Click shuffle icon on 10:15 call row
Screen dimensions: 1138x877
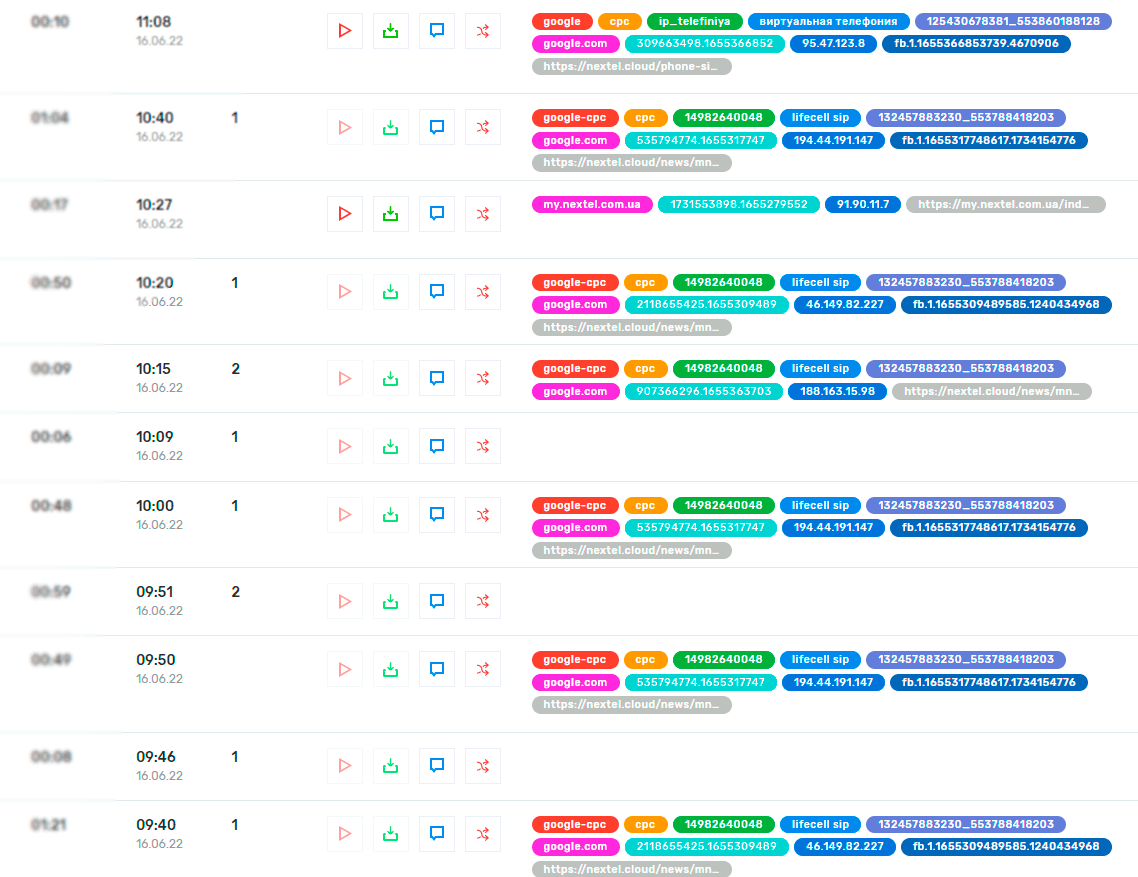point(483,378)
